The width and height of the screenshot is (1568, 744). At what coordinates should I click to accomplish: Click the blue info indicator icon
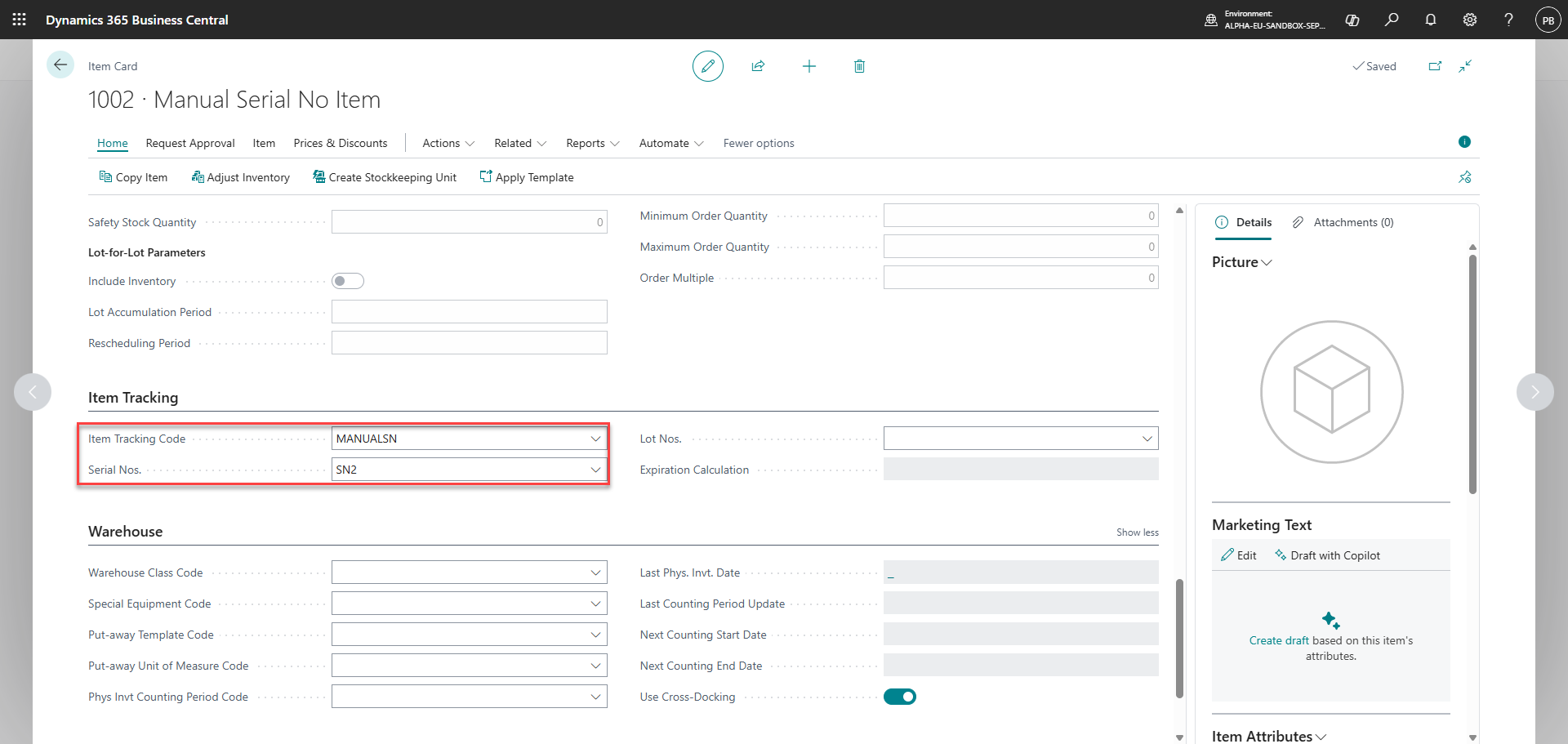click(1464, 142)
